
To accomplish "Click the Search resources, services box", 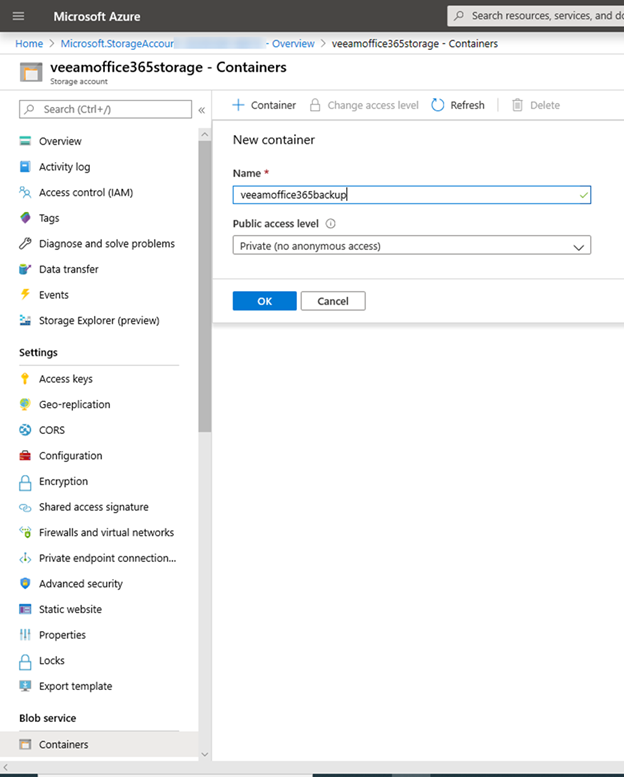I will pyautogui.click(x=536, y=16).
